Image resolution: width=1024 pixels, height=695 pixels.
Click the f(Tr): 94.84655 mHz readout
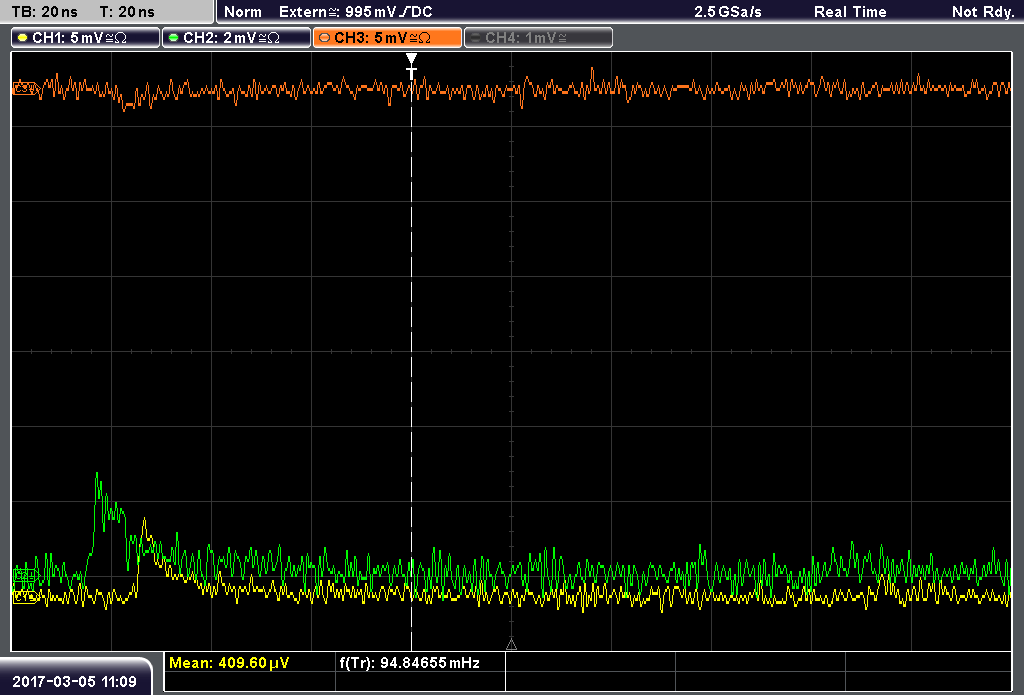[x=409, y=663]
